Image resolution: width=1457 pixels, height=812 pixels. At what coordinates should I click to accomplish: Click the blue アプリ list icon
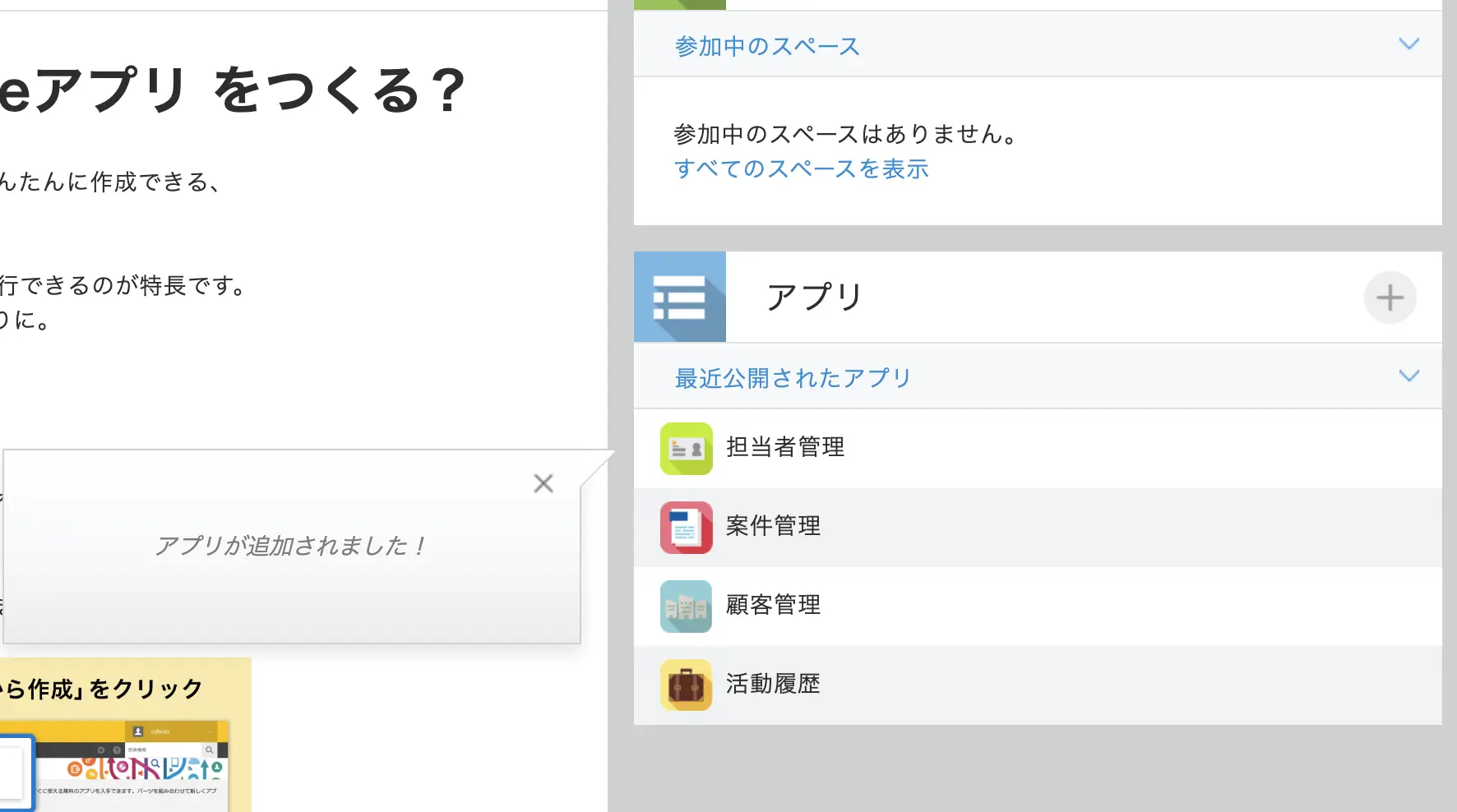(680, 297)
